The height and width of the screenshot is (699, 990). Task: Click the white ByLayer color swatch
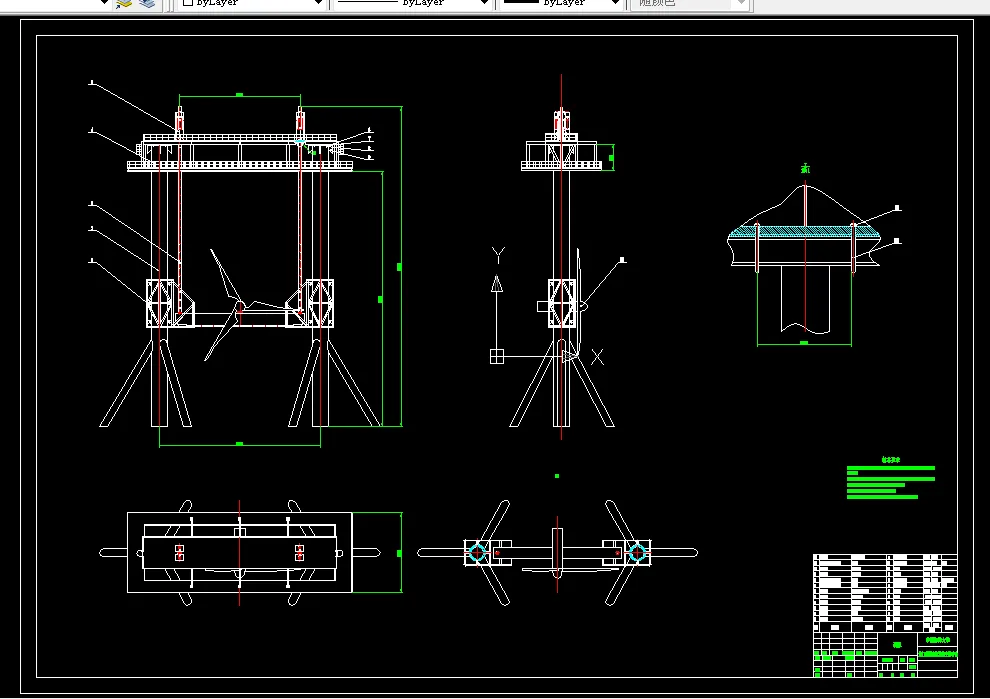point(188,3)
